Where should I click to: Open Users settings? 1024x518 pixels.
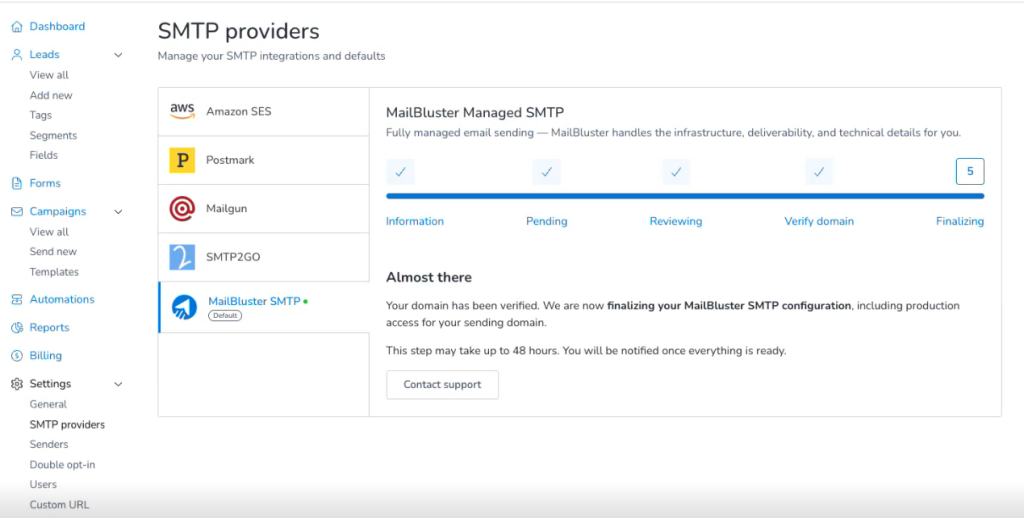pyautogui.click(x=43, y=485)
